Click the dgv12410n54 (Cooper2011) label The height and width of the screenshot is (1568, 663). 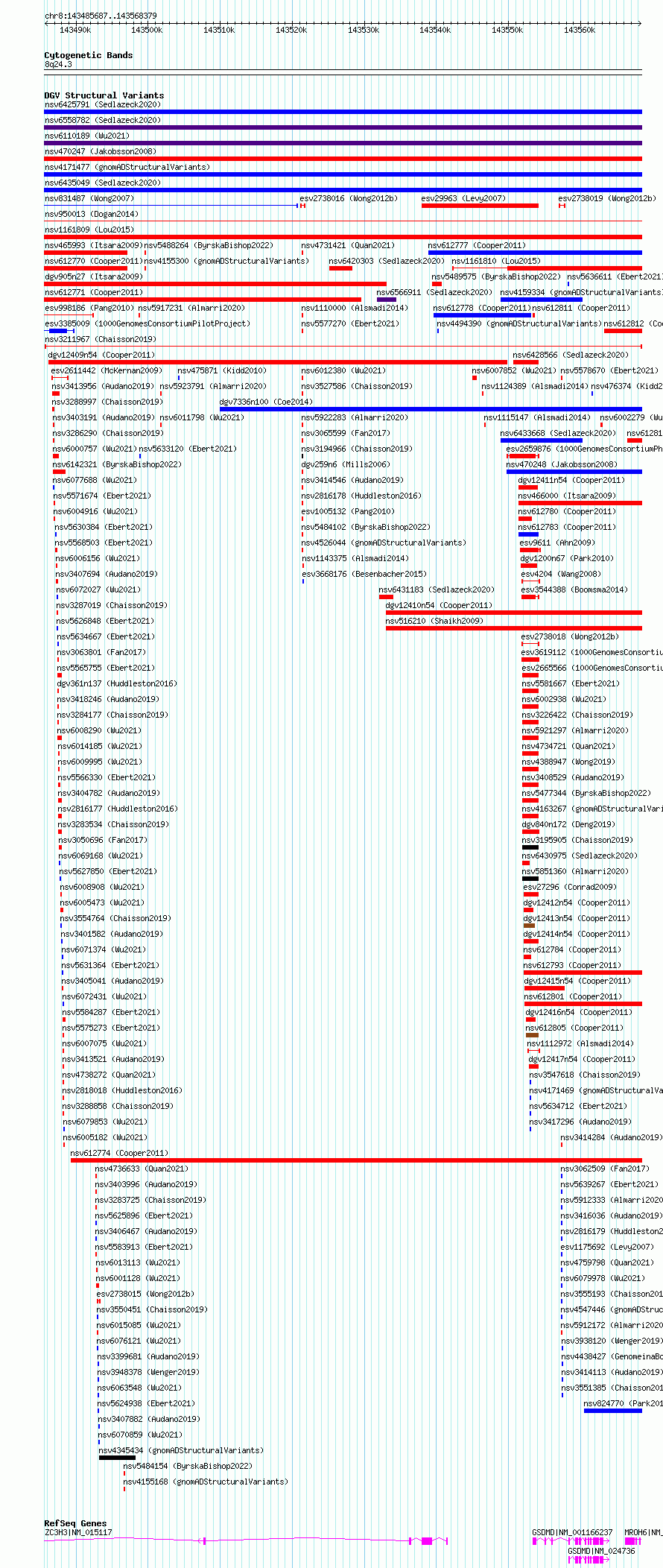(439, 605)
